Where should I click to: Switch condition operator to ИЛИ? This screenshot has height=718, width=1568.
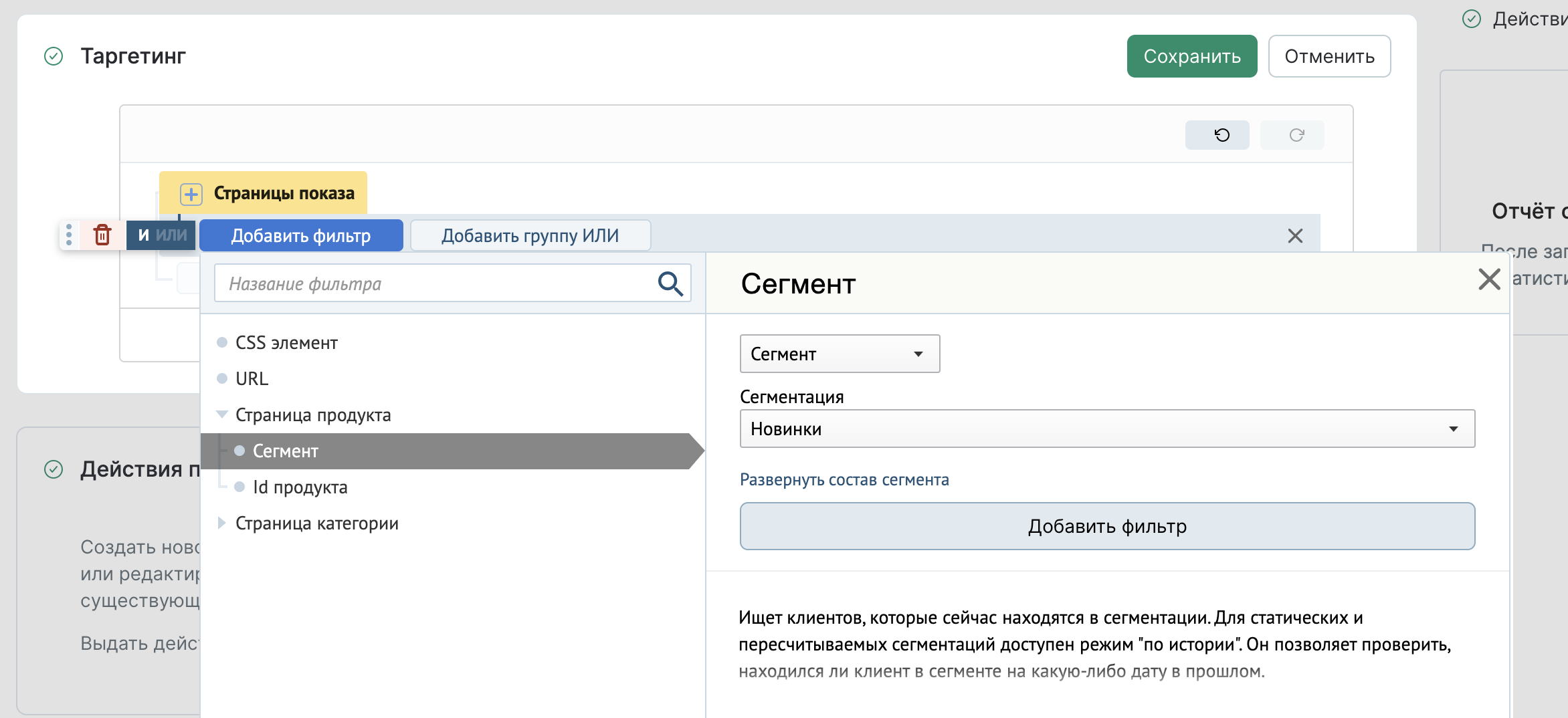pos(172,235)
